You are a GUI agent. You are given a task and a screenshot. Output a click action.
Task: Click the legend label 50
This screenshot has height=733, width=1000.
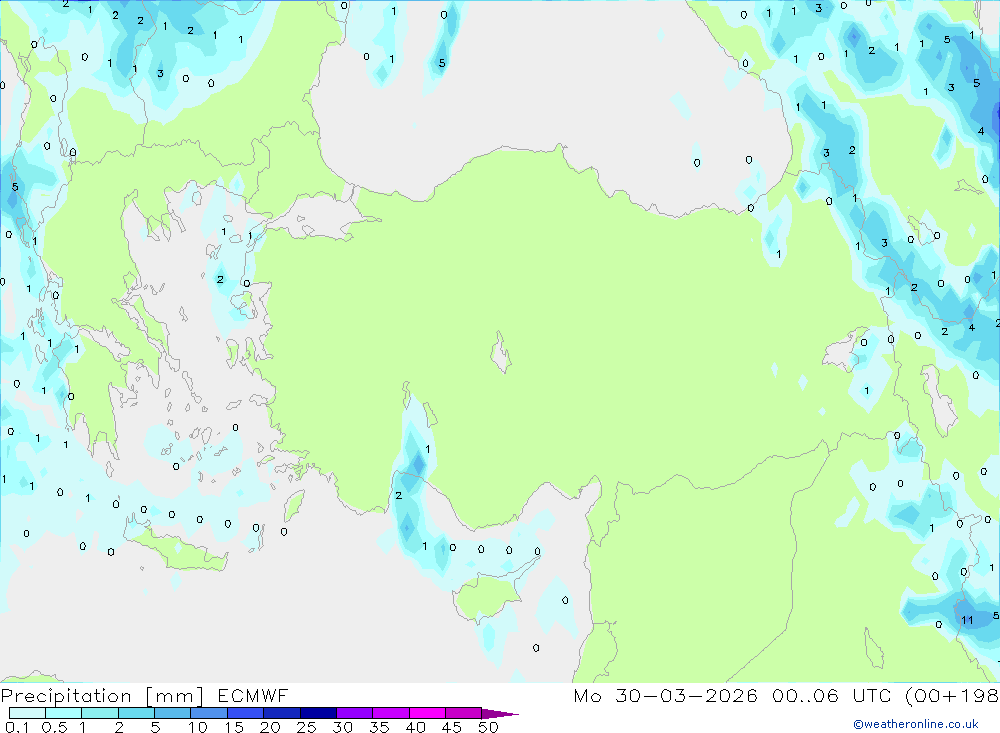click(488, 727)
